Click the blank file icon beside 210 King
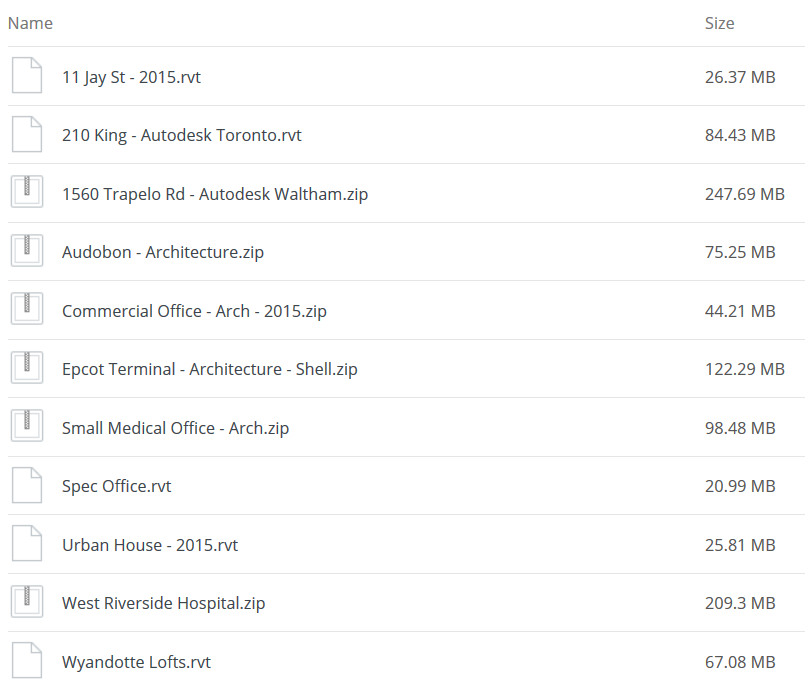Screen dimensions: 805x691 click(27, 134)
